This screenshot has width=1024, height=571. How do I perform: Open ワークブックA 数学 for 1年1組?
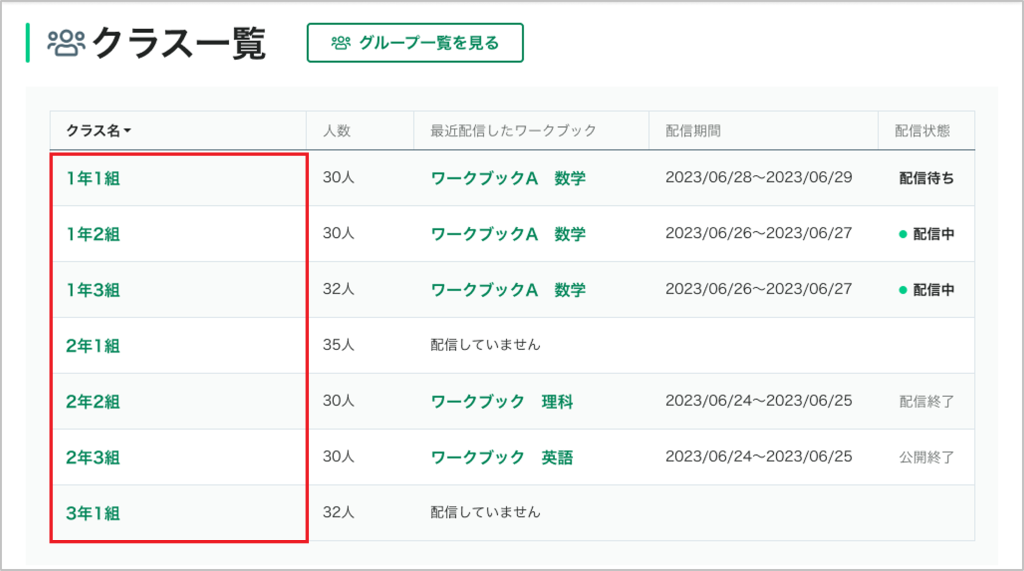[x=508, y=178]
